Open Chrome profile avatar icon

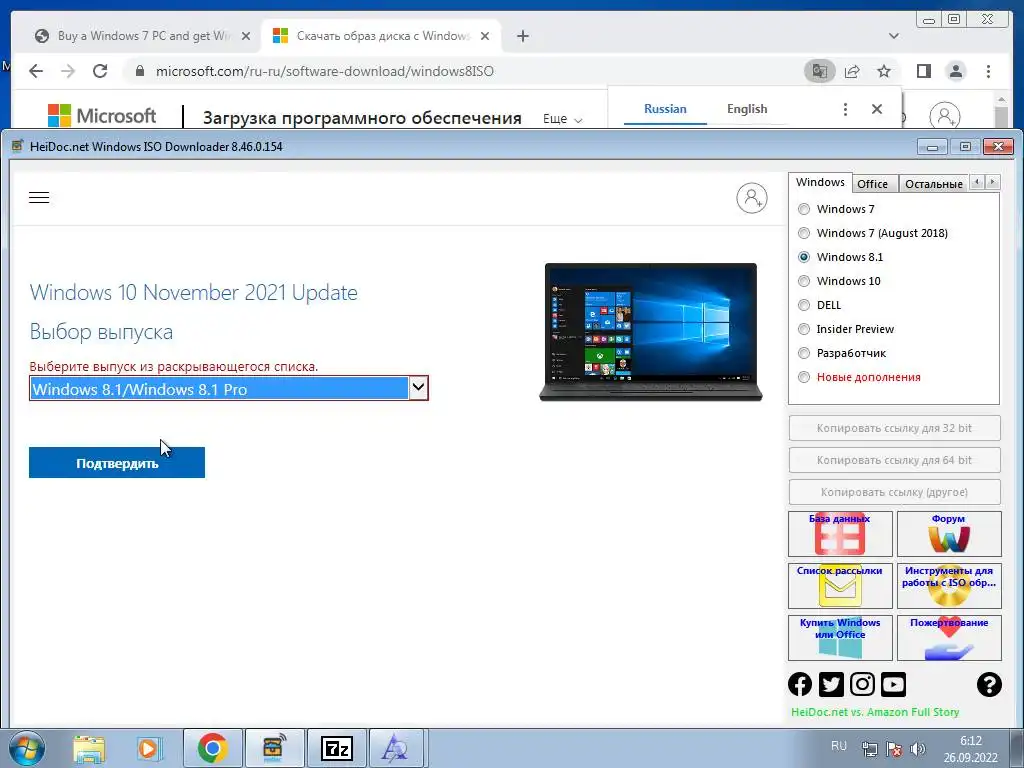955,71
